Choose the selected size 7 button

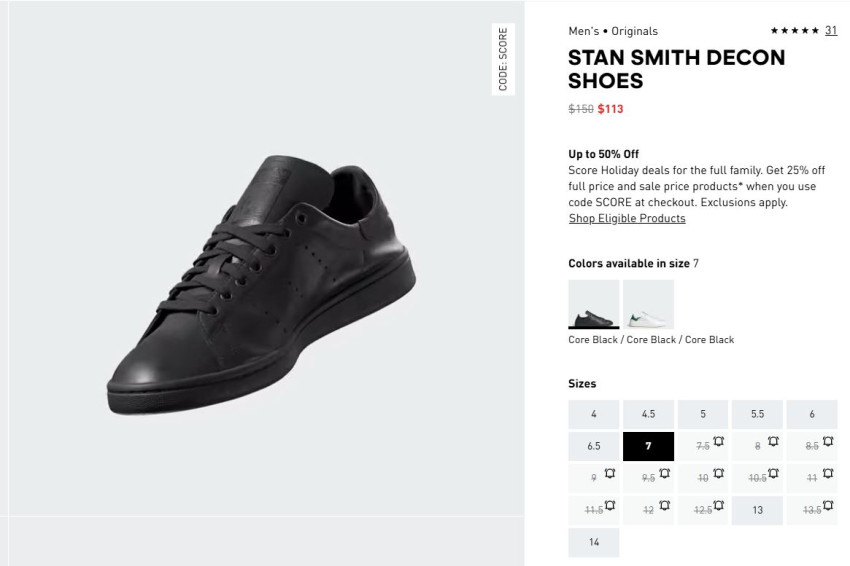tap(648, 446)
